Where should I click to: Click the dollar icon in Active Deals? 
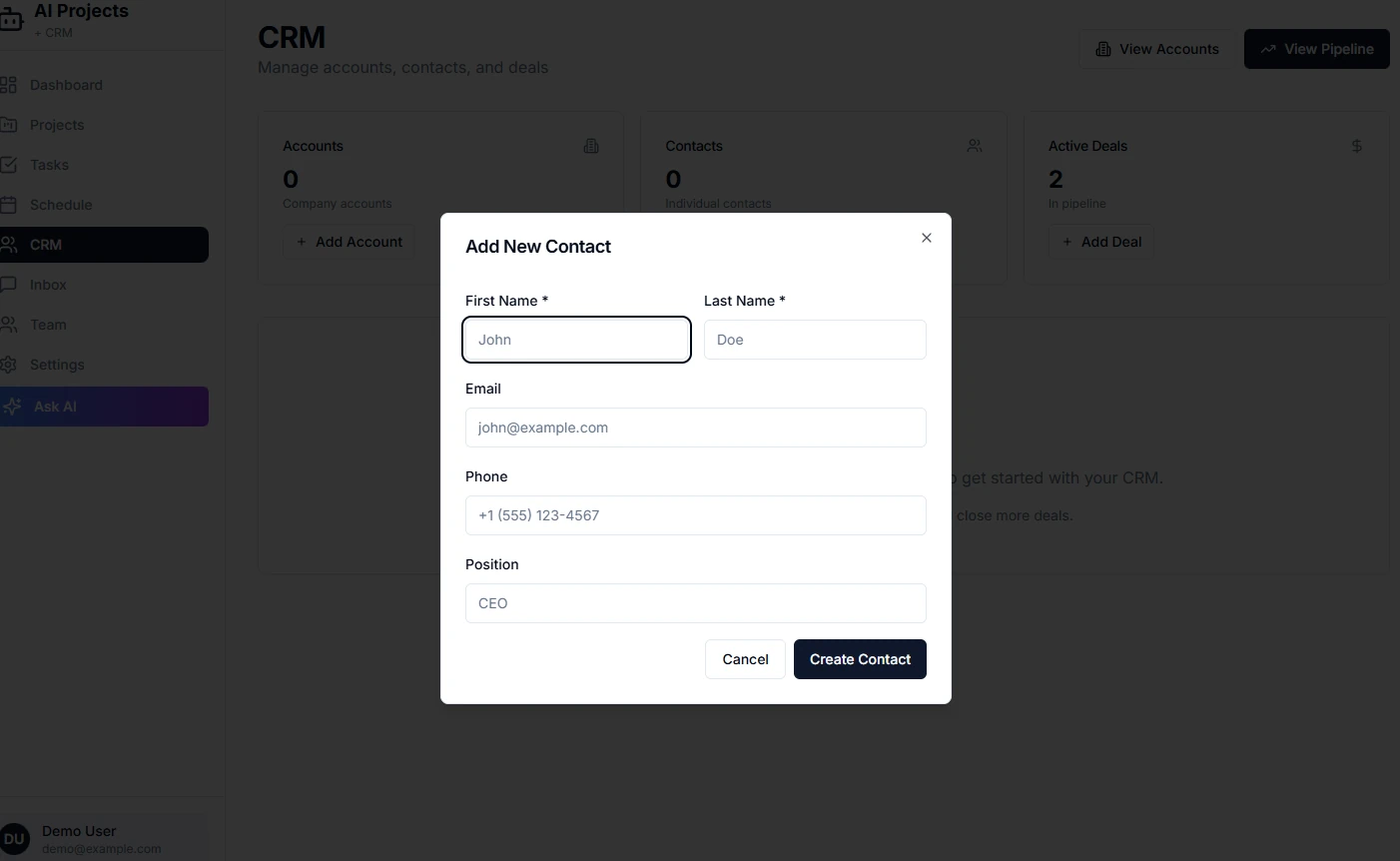click(1356, 146)
